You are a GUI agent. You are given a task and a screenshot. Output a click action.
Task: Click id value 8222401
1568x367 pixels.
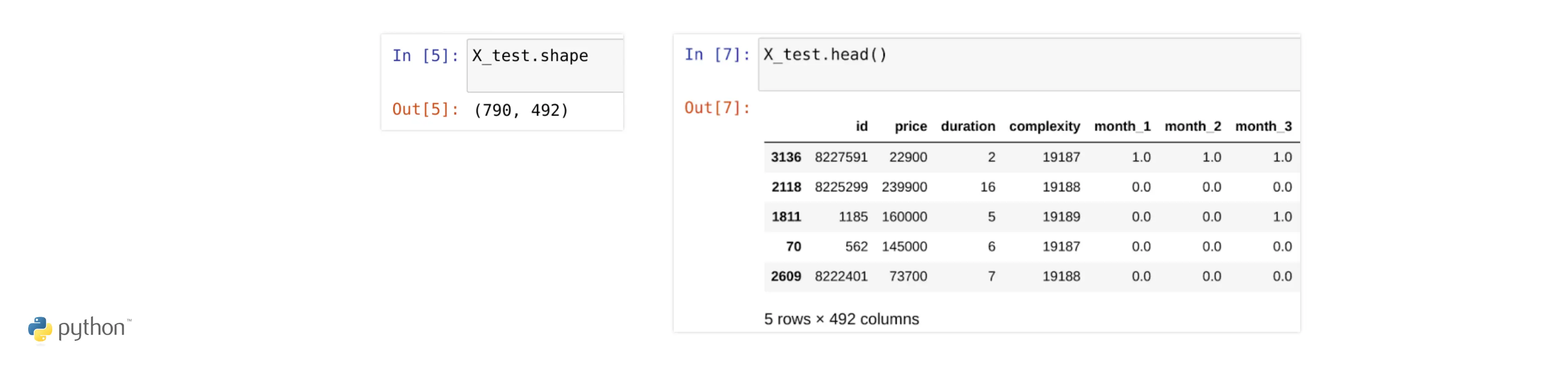[841, 277]
